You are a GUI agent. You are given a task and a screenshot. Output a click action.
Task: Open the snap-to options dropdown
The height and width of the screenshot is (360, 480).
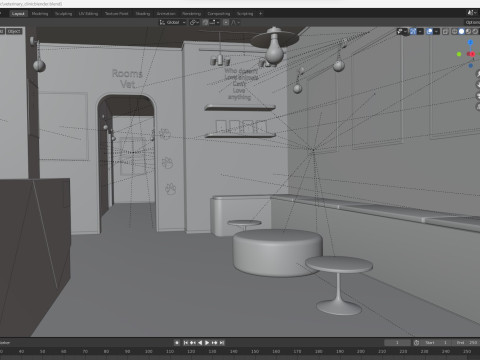click(x=214, y=22)
